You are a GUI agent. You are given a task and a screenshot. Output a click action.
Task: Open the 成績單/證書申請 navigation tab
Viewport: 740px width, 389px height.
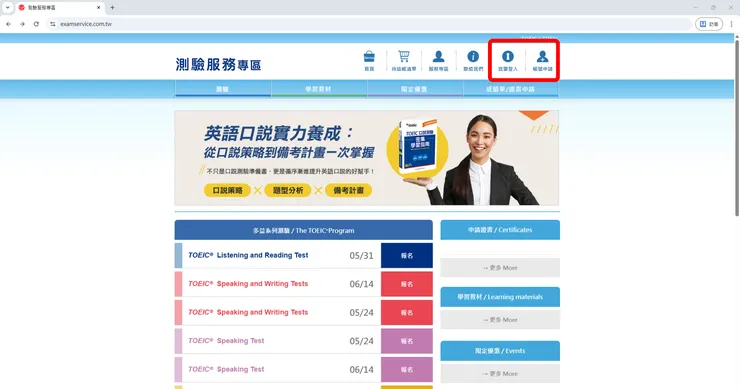511,89
